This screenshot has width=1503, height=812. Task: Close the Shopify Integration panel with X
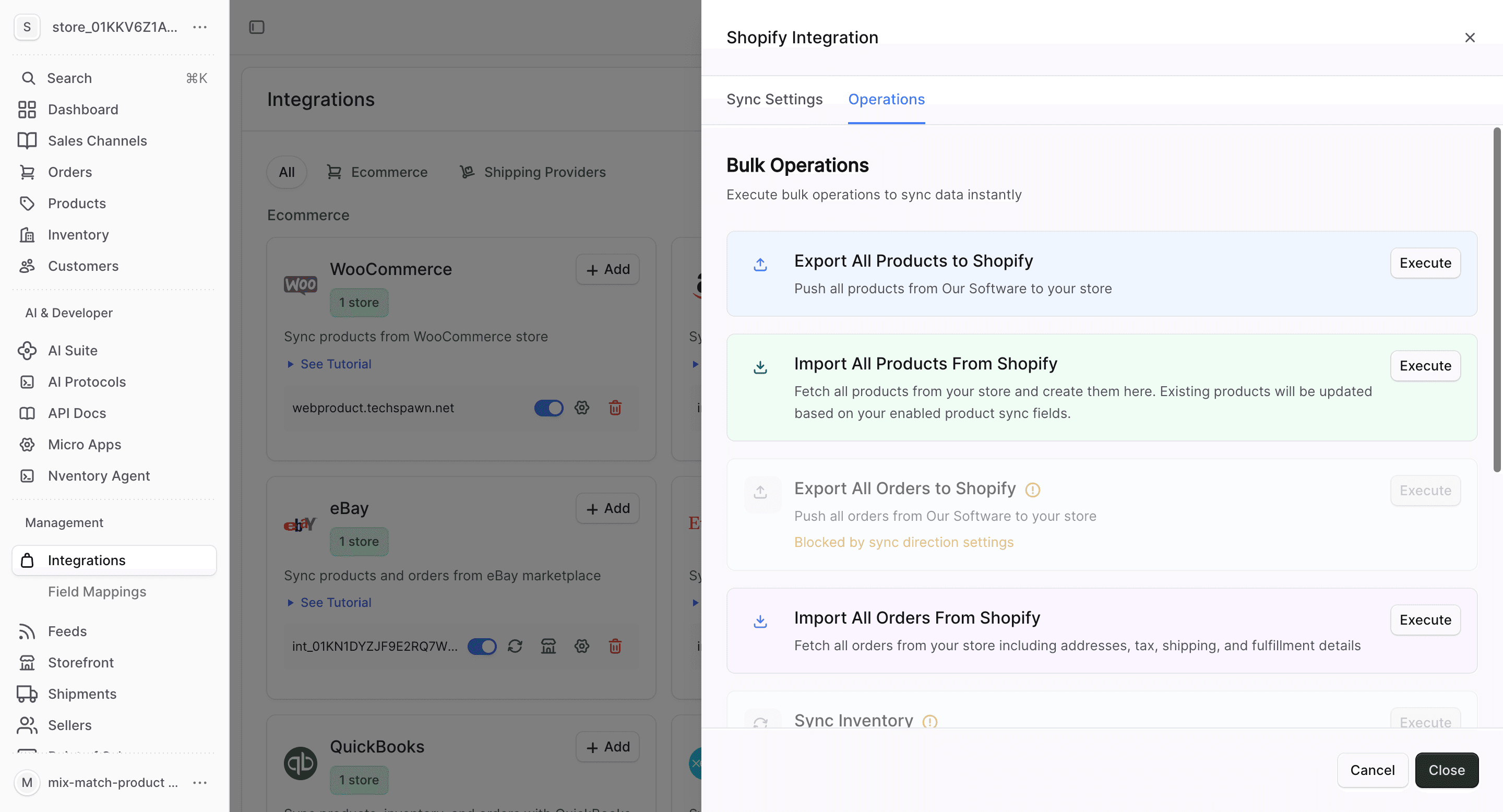[x=1470, y=38]
